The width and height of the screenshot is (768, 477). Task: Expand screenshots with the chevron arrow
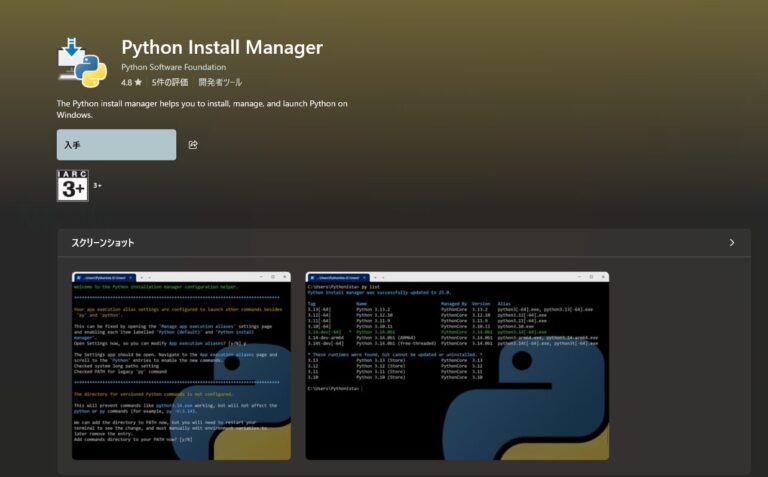point(732,242)
